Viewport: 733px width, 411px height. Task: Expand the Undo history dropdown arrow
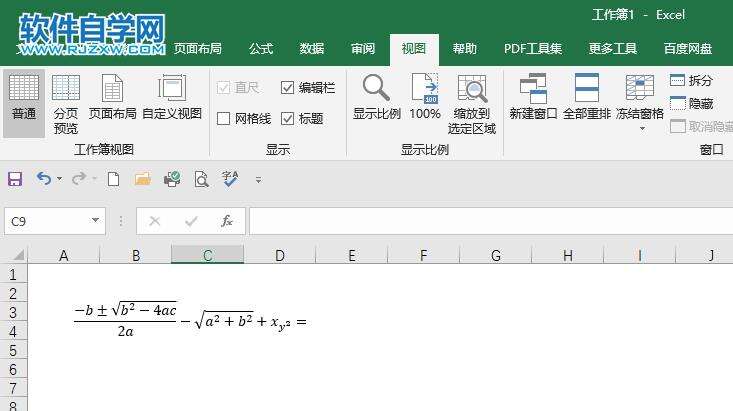pyautogui.click(x=59, y=179)
